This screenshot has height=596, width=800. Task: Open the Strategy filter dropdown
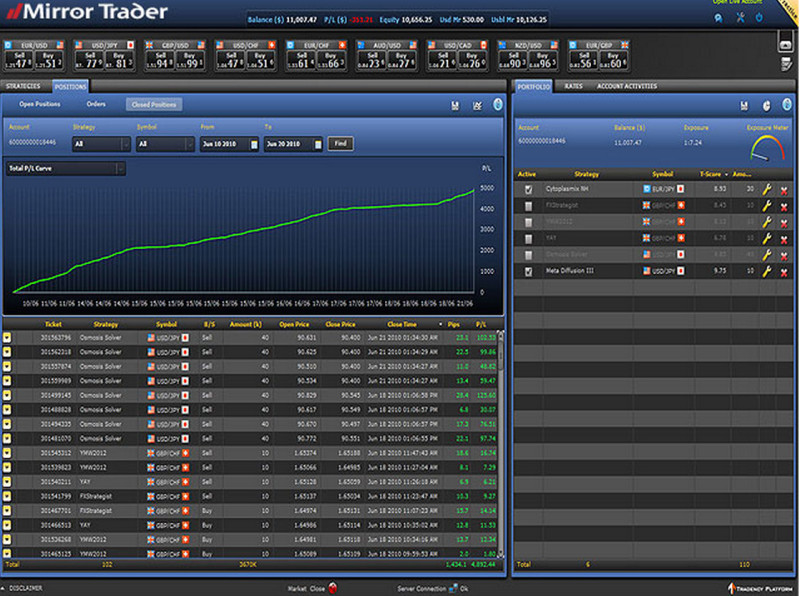[x=125, y=144]
